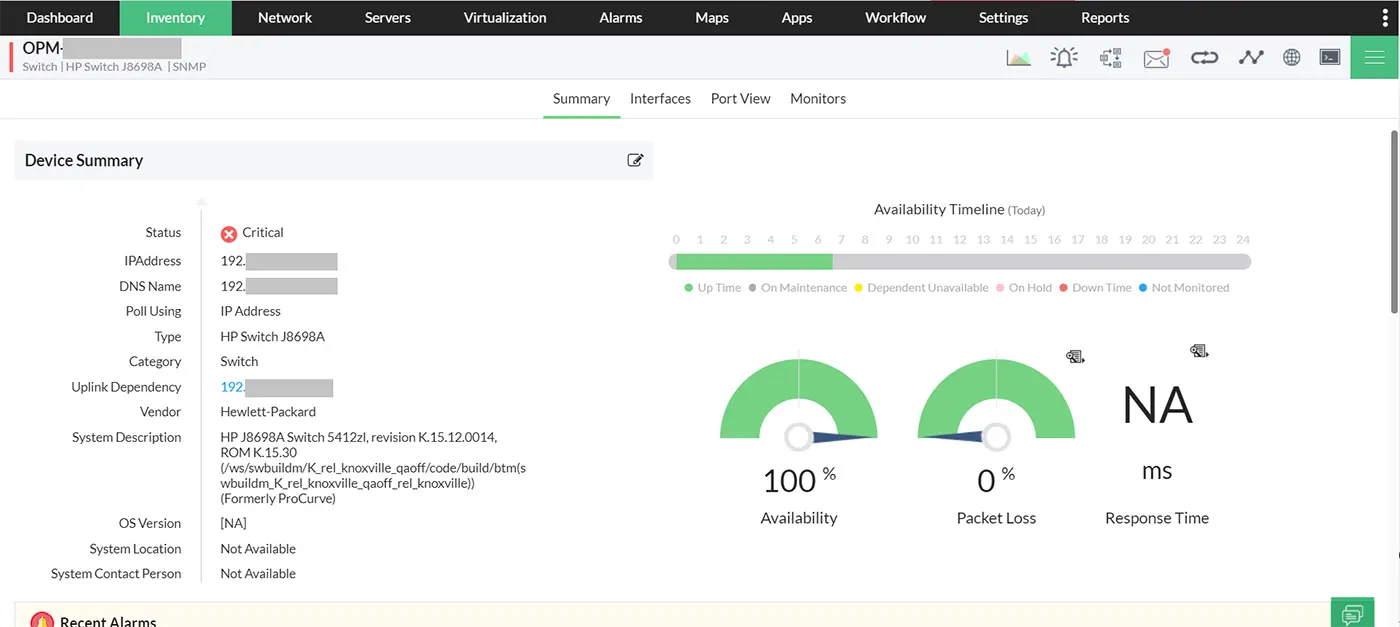Run traceroute using the line graph icon
Viewport: 1400px width, 627px height.
1251,57
